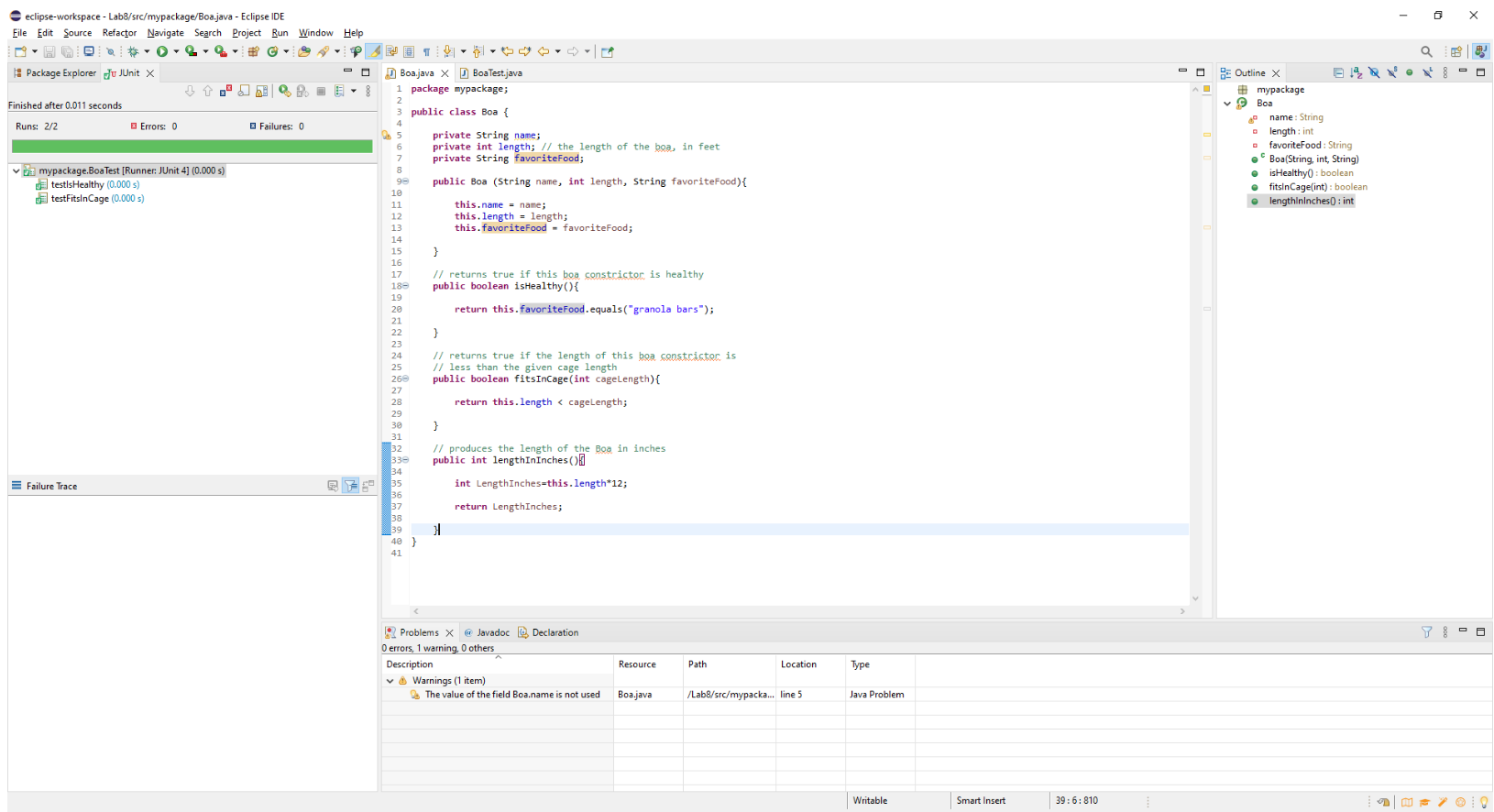This screenshot has height=812, width=1494.
Task: Open the Refactor menu
Action: pyautogui.click(x=119, y=33)
